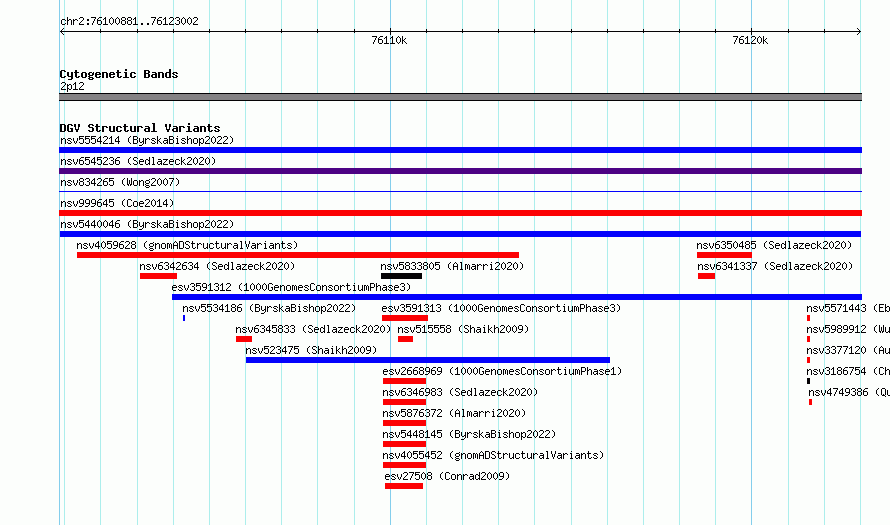
Task: Open nsv6345833 (Sedlazeck2020) label
Action: pos(313,329)
